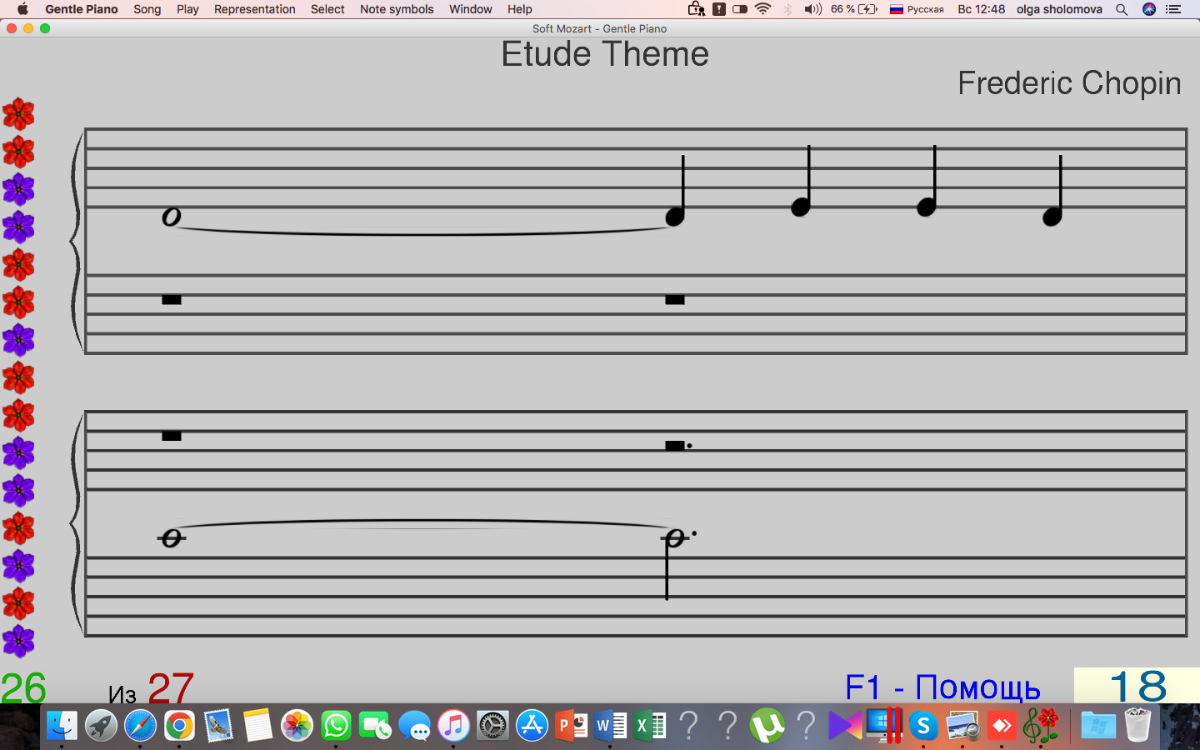
Task: Click the F1 - Помощь help label
Action: pyautogui.click(x=943, y=688)
